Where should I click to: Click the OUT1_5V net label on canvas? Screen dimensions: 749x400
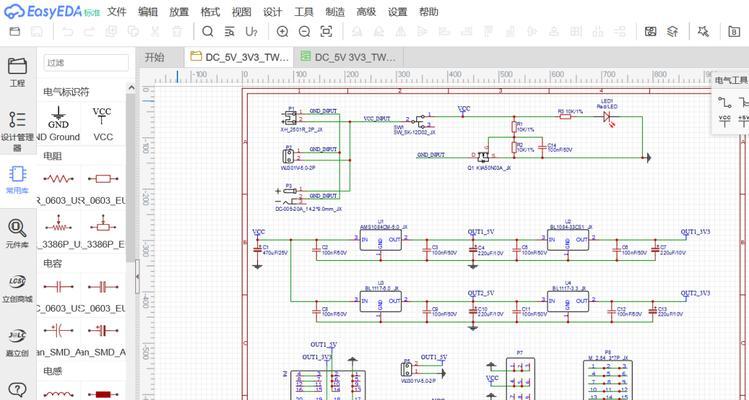[481, 232]
